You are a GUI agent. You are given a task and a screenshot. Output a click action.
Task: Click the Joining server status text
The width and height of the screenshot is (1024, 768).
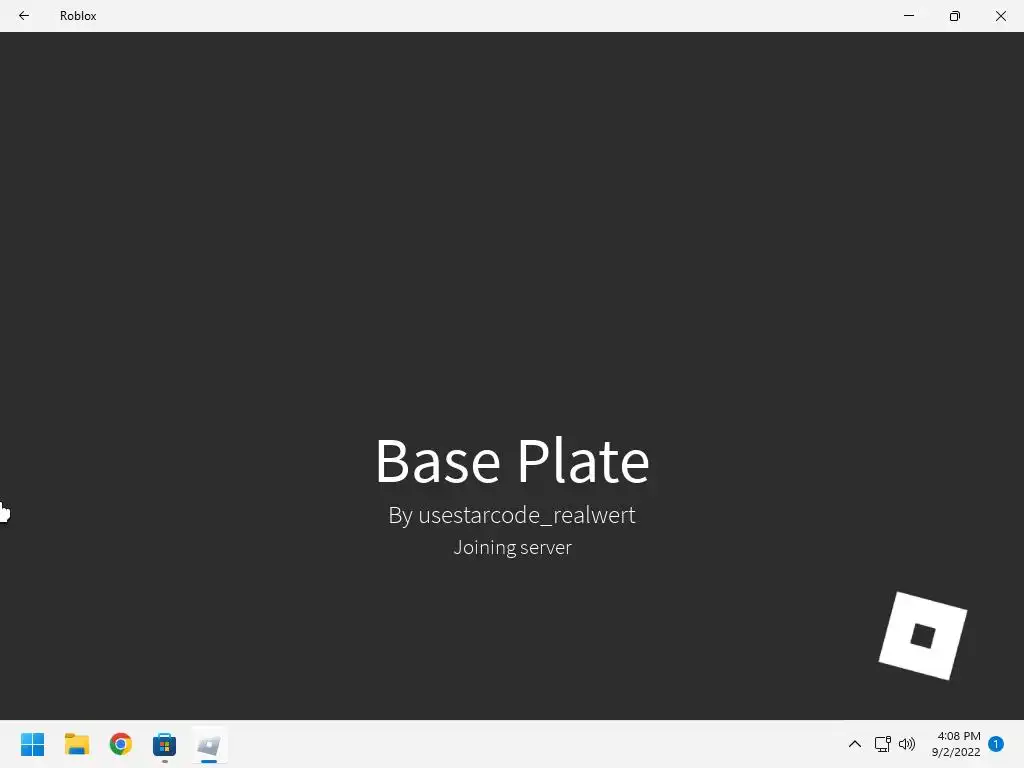(x=512, y=547)
